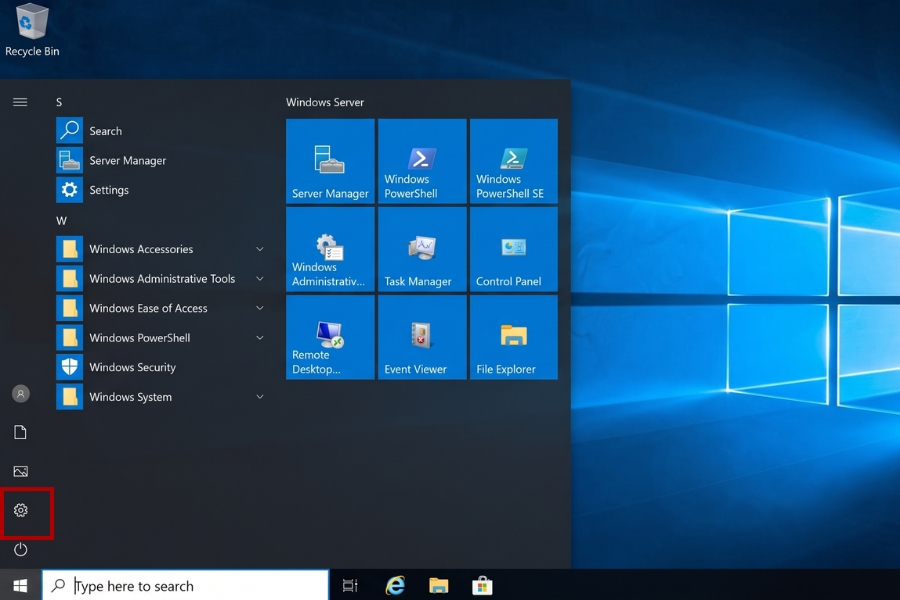Launch Internet Explorer from the taskbar
This screenshot has height=600, width=900.
click(395, 585)
